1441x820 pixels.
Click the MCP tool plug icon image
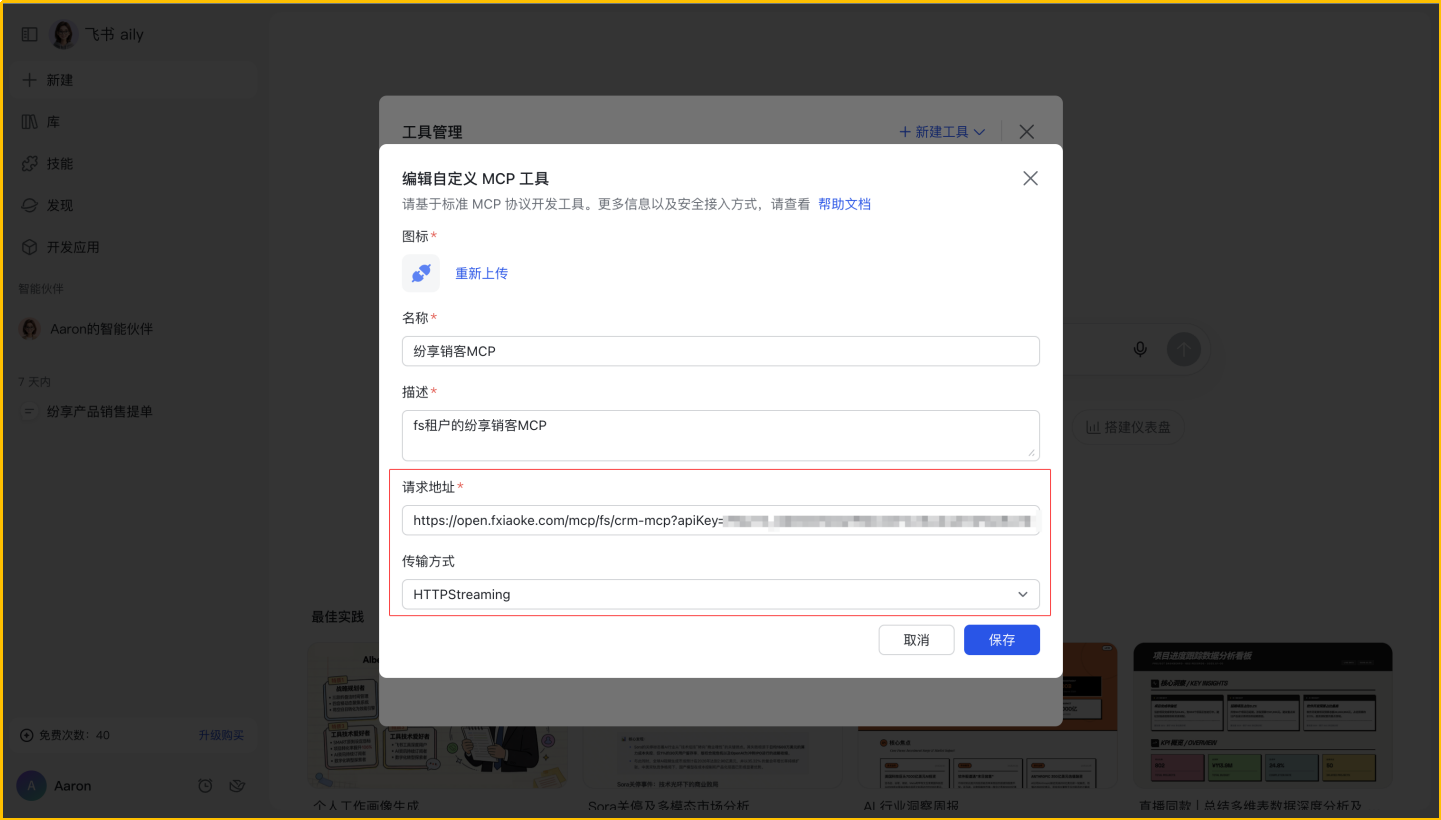[421, 273]
